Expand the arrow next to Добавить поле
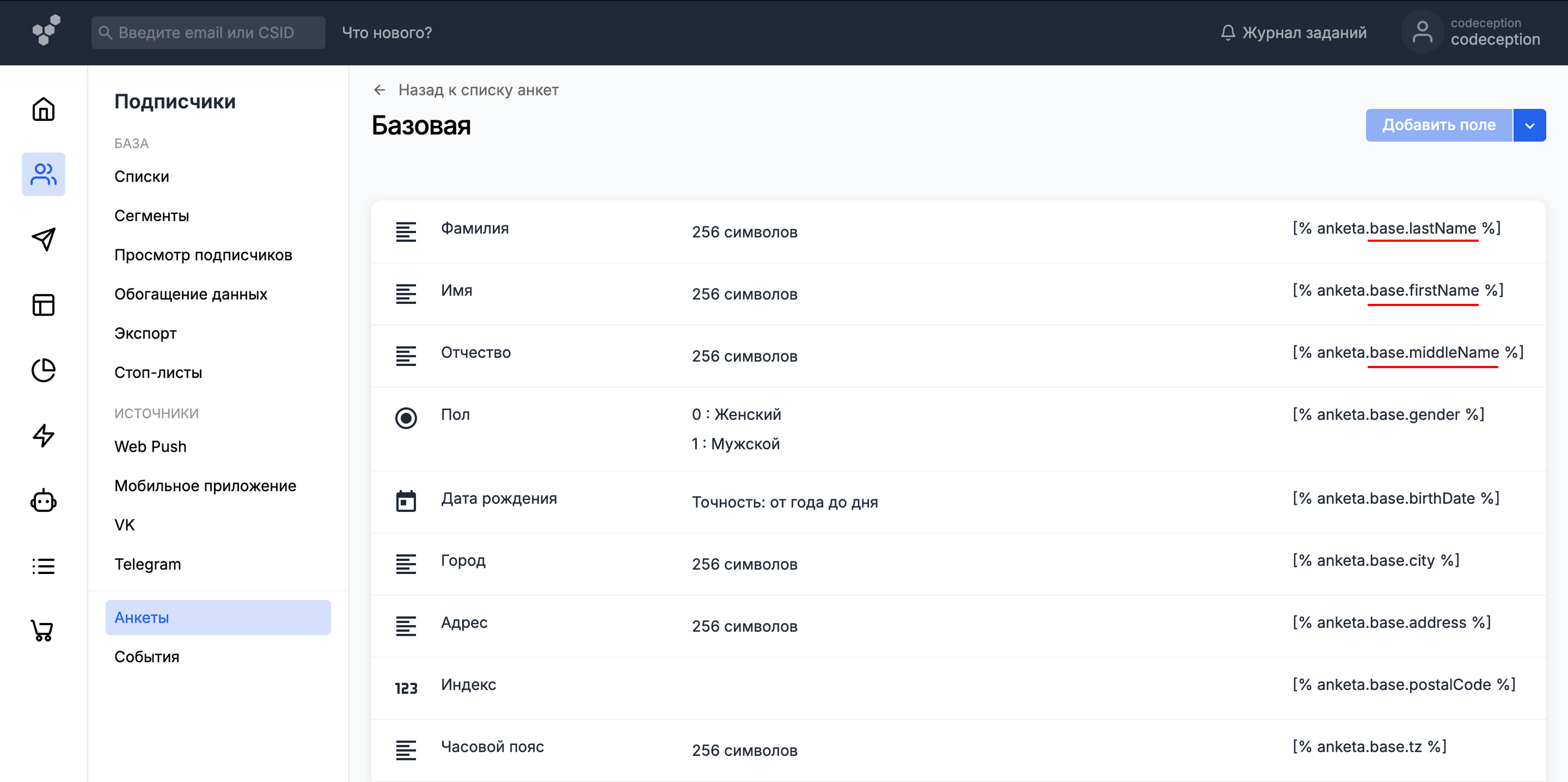 point(1529,125)
